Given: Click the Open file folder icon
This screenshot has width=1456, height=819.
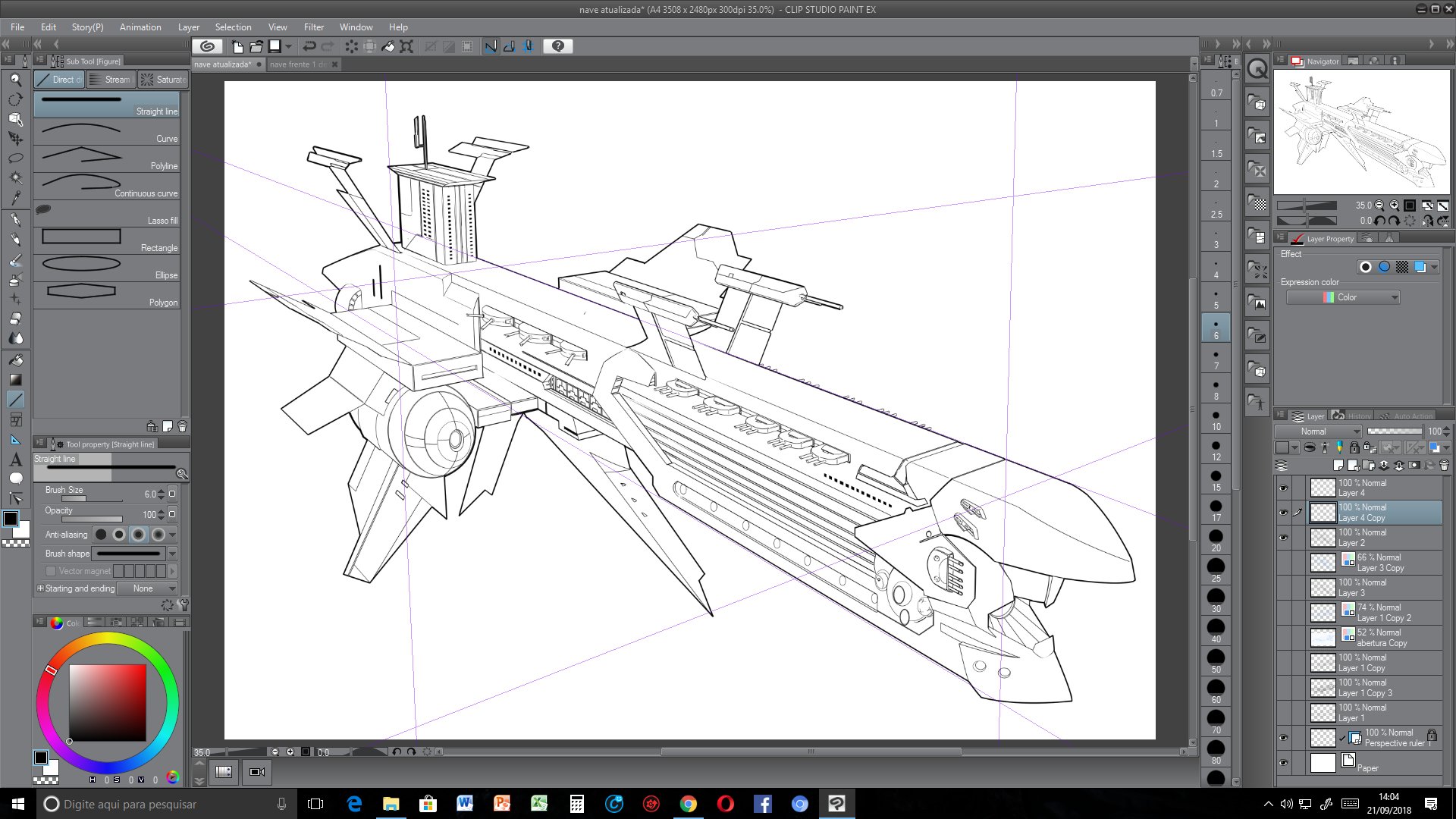Looking at the screenshot, I should click(256, 46).
